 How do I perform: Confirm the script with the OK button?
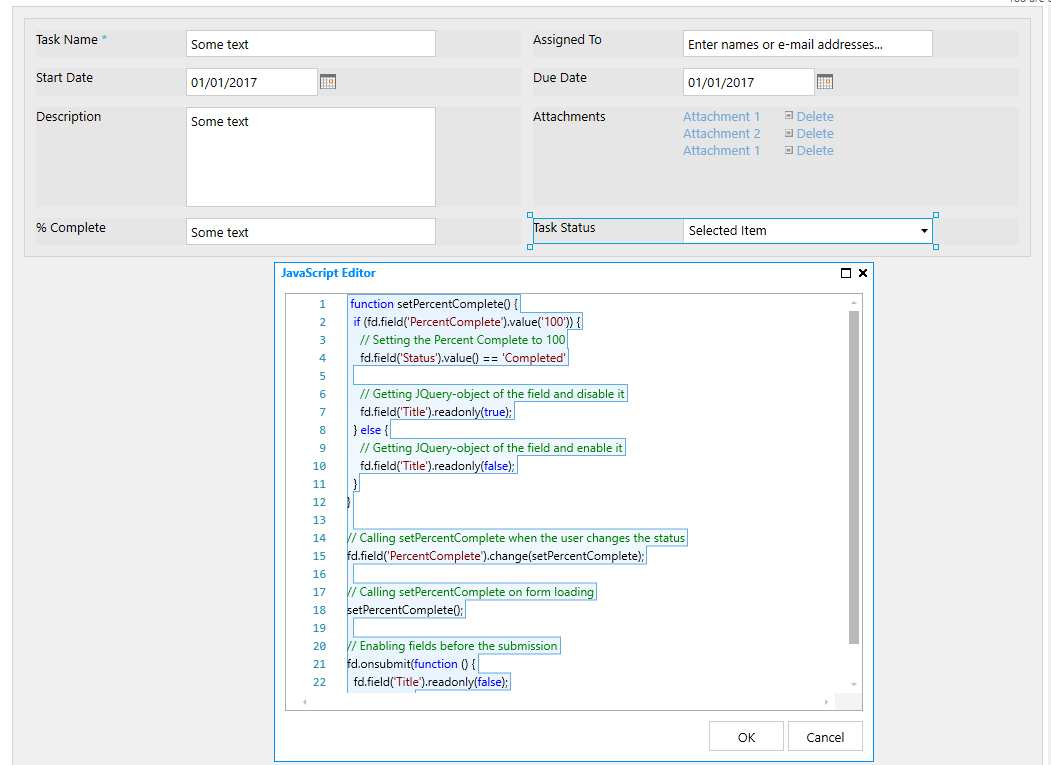click(746, 736)
